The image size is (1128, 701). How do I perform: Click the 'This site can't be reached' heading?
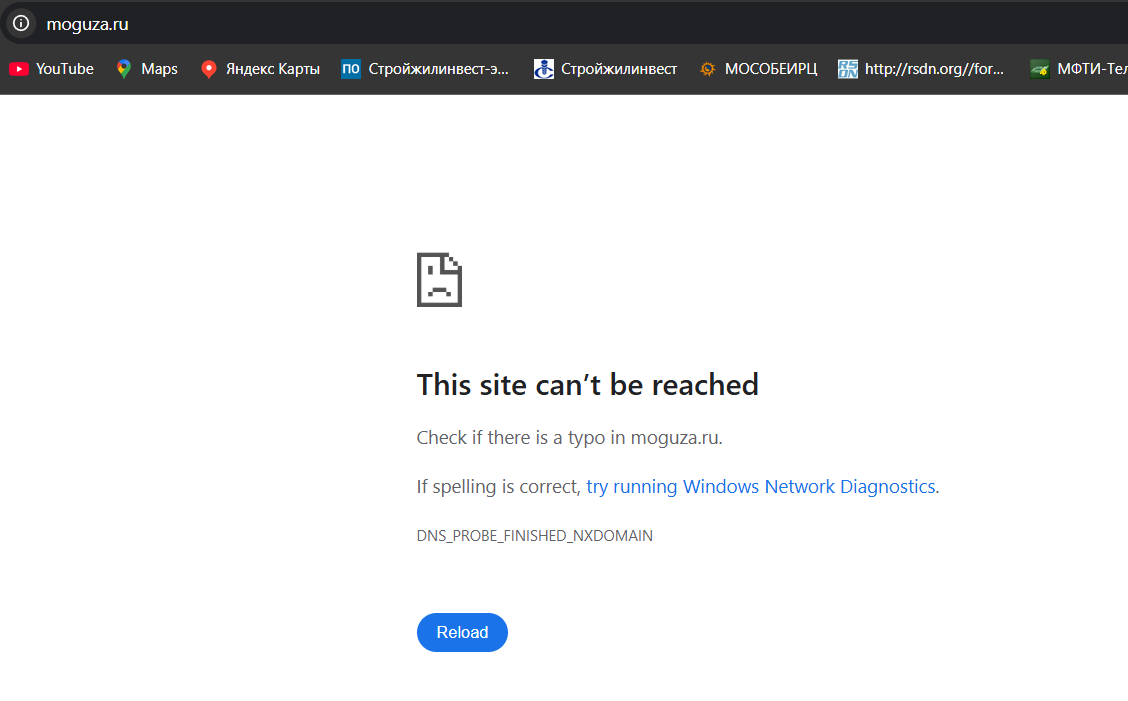coord(587,385)
